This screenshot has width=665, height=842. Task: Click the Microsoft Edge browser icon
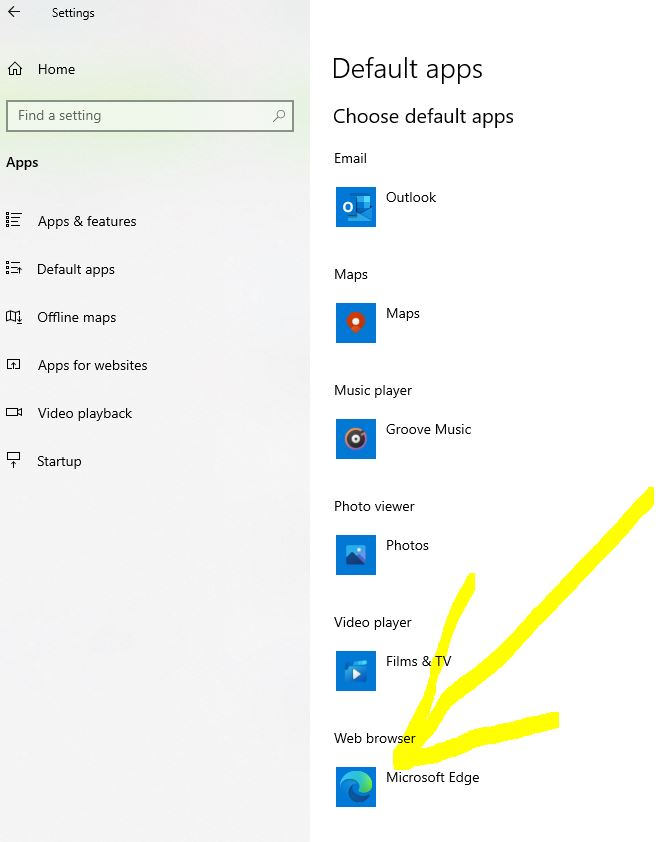(x=356, y=787)
